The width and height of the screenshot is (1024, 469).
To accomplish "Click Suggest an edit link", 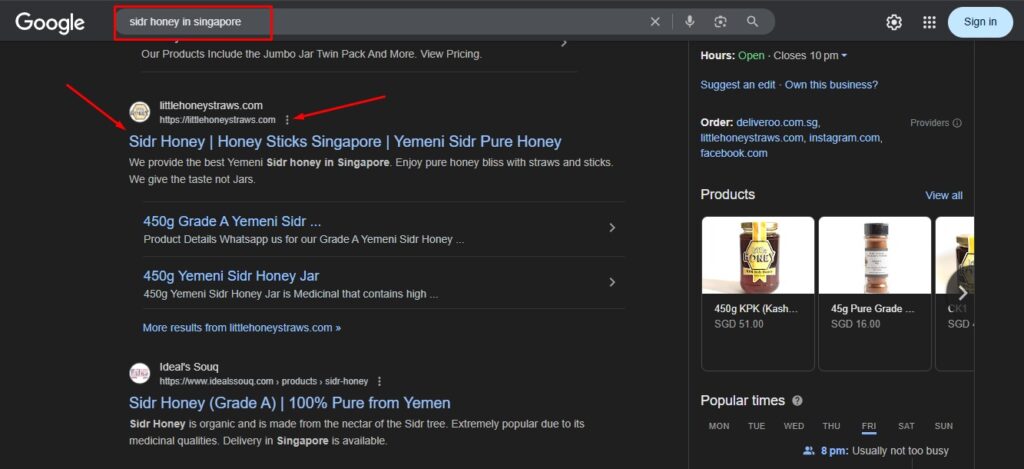I will click(738, 85).
